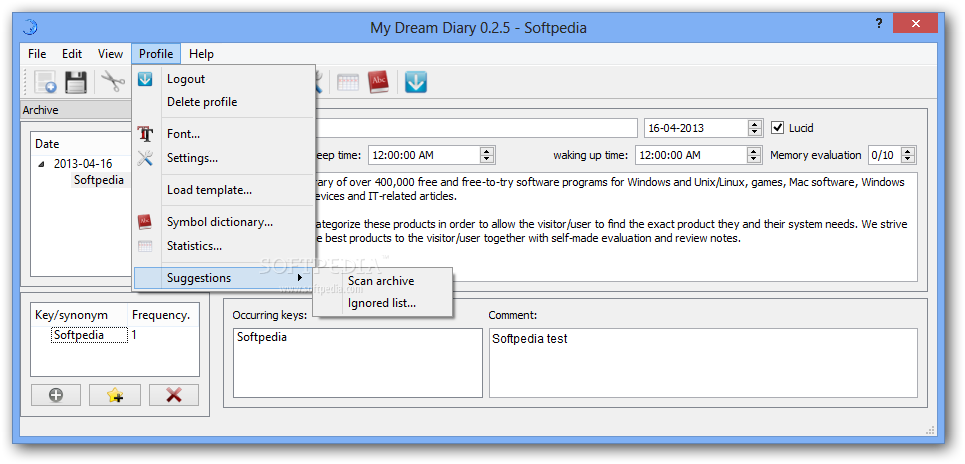Close the open Profile menu
This screenshot has height=464, width=965.
156,54
